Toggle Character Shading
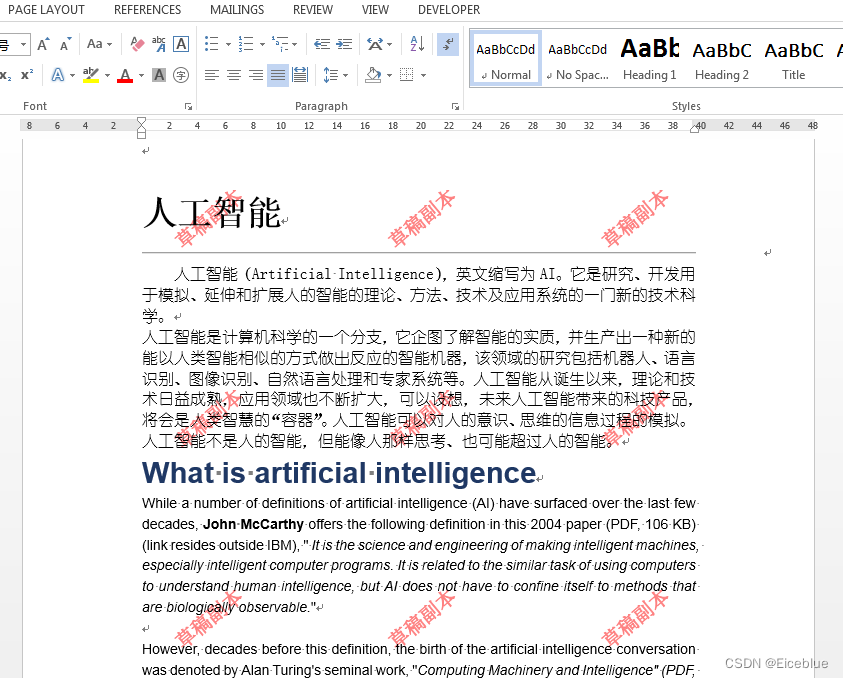The height and width of the screenshot is (678, 843). (159, 75)
